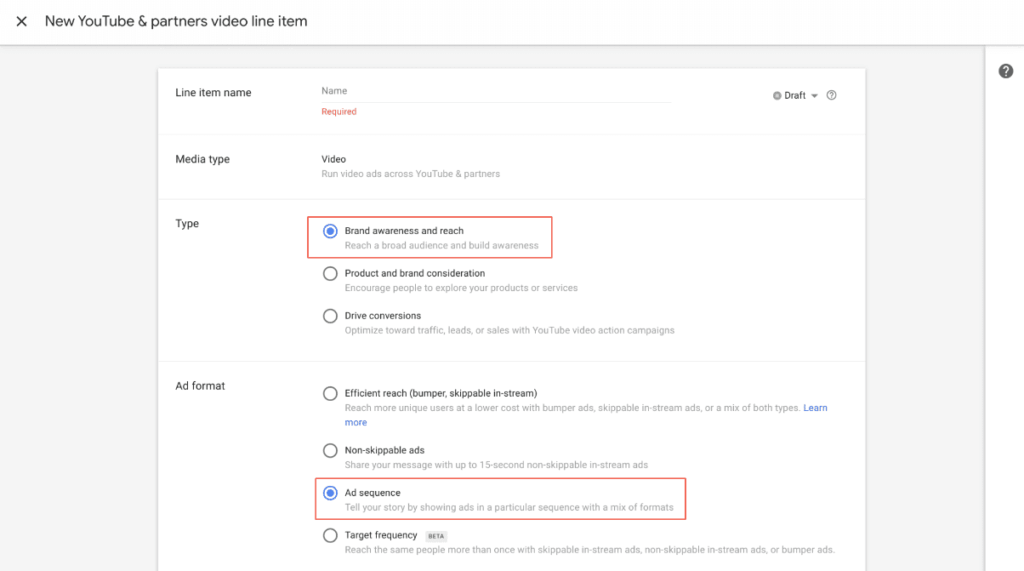1024x571 pixels.
Task: Open the Learn more link
Action: click(x=815, y=408)
